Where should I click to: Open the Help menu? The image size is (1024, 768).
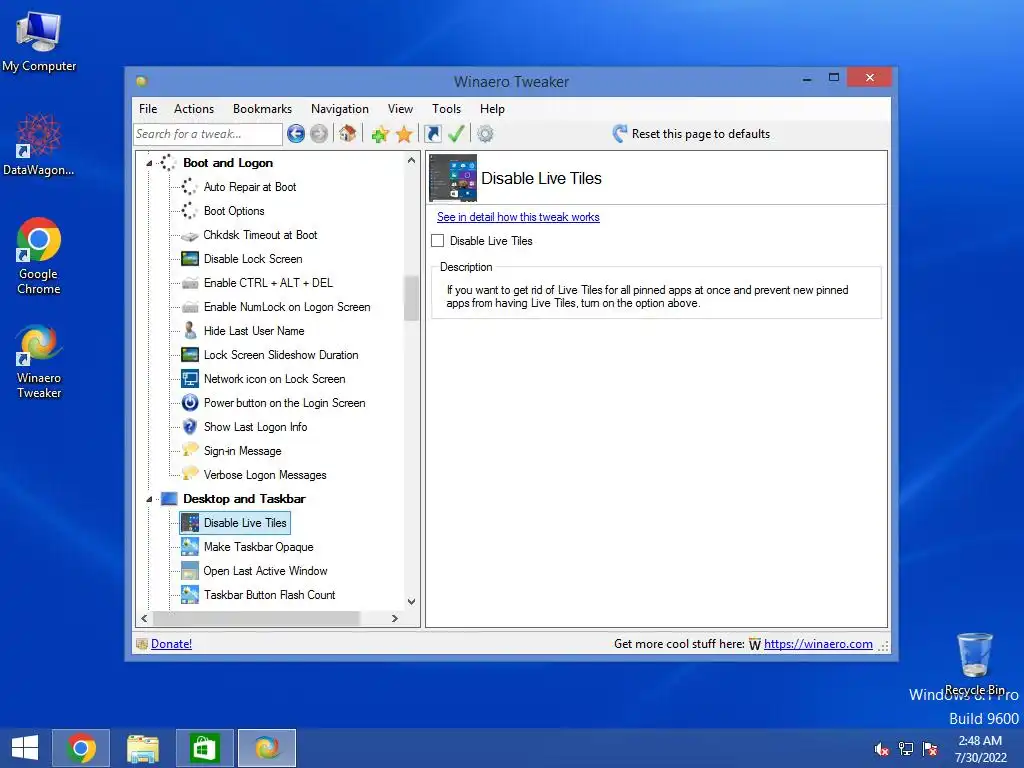pos(492,109)
